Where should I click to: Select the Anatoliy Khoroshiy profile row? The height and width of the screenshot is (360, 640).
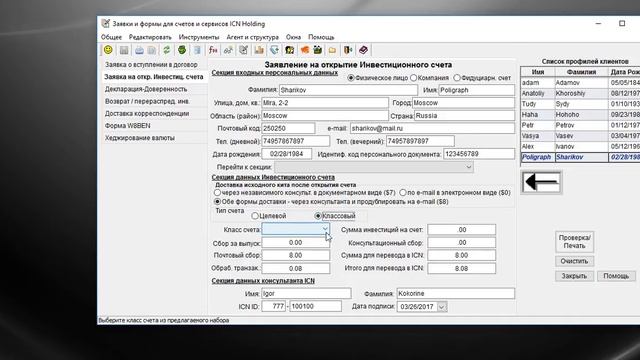(580, 93)
